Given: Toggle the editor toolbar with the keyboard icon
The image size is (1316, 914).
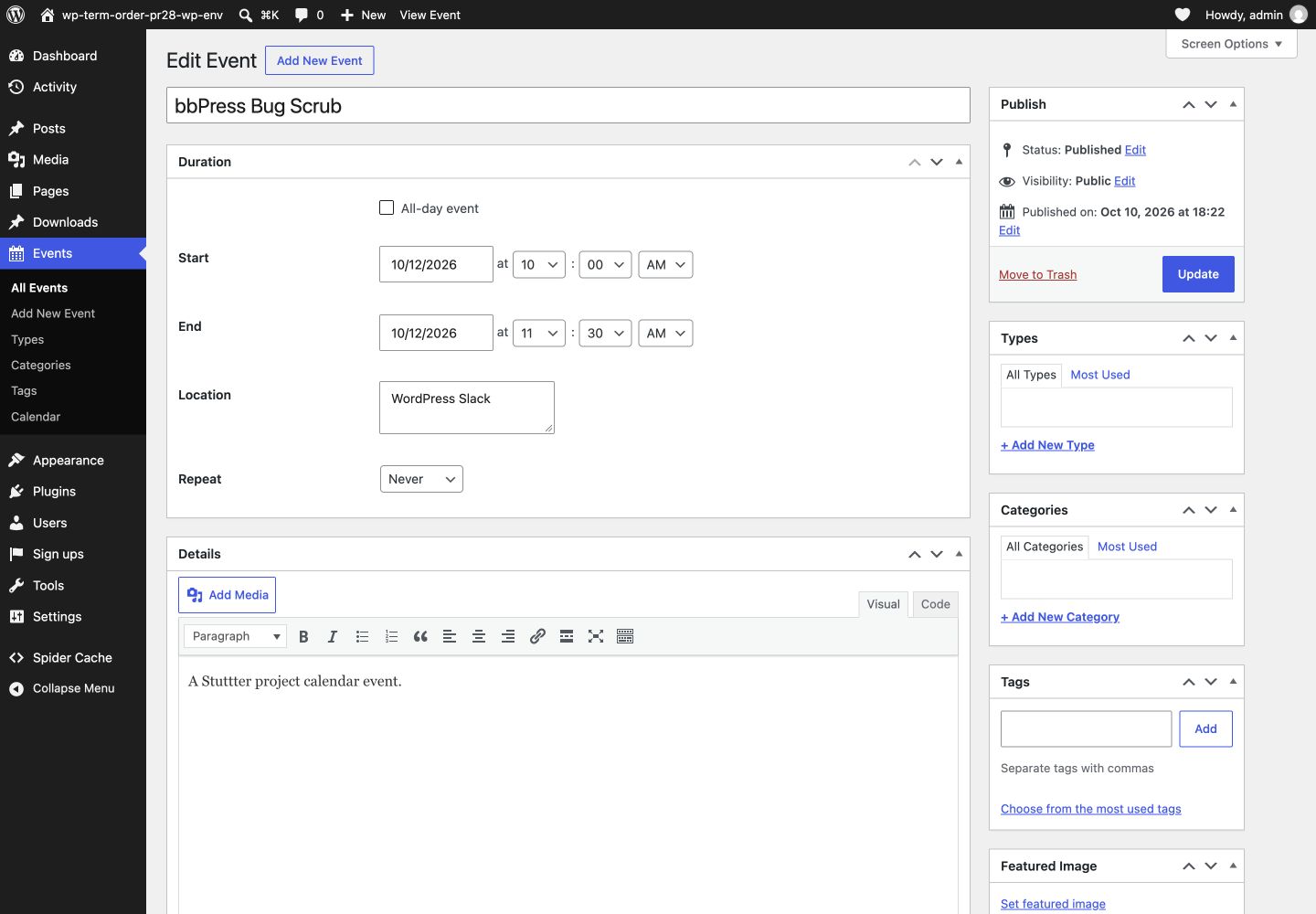Looking at the screenshot, I should pos(625,636).
